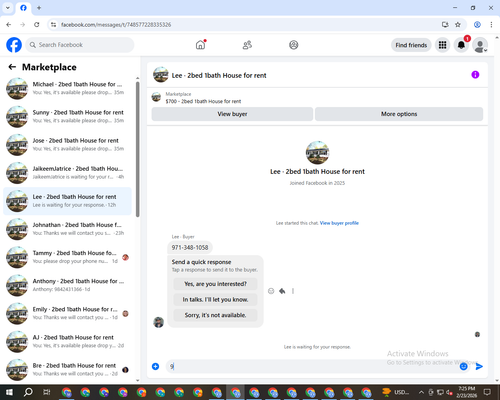The height and width of the screenshot is (400, 500).
Task: View site information icon in address bar
Action: click(53, 25)
